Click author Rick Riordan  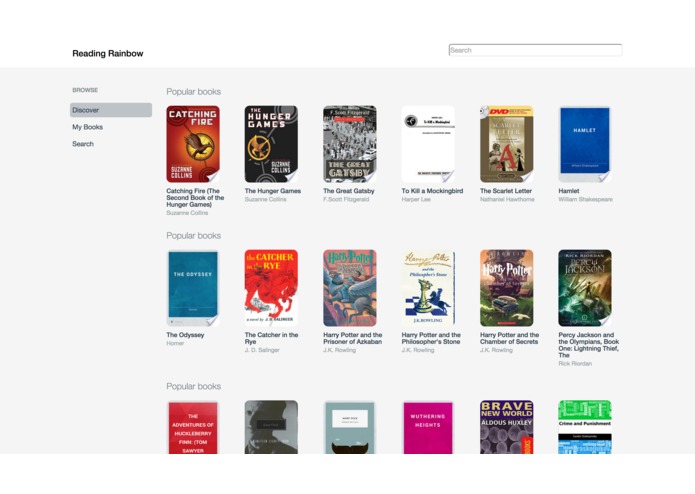(x=575, y=364)
